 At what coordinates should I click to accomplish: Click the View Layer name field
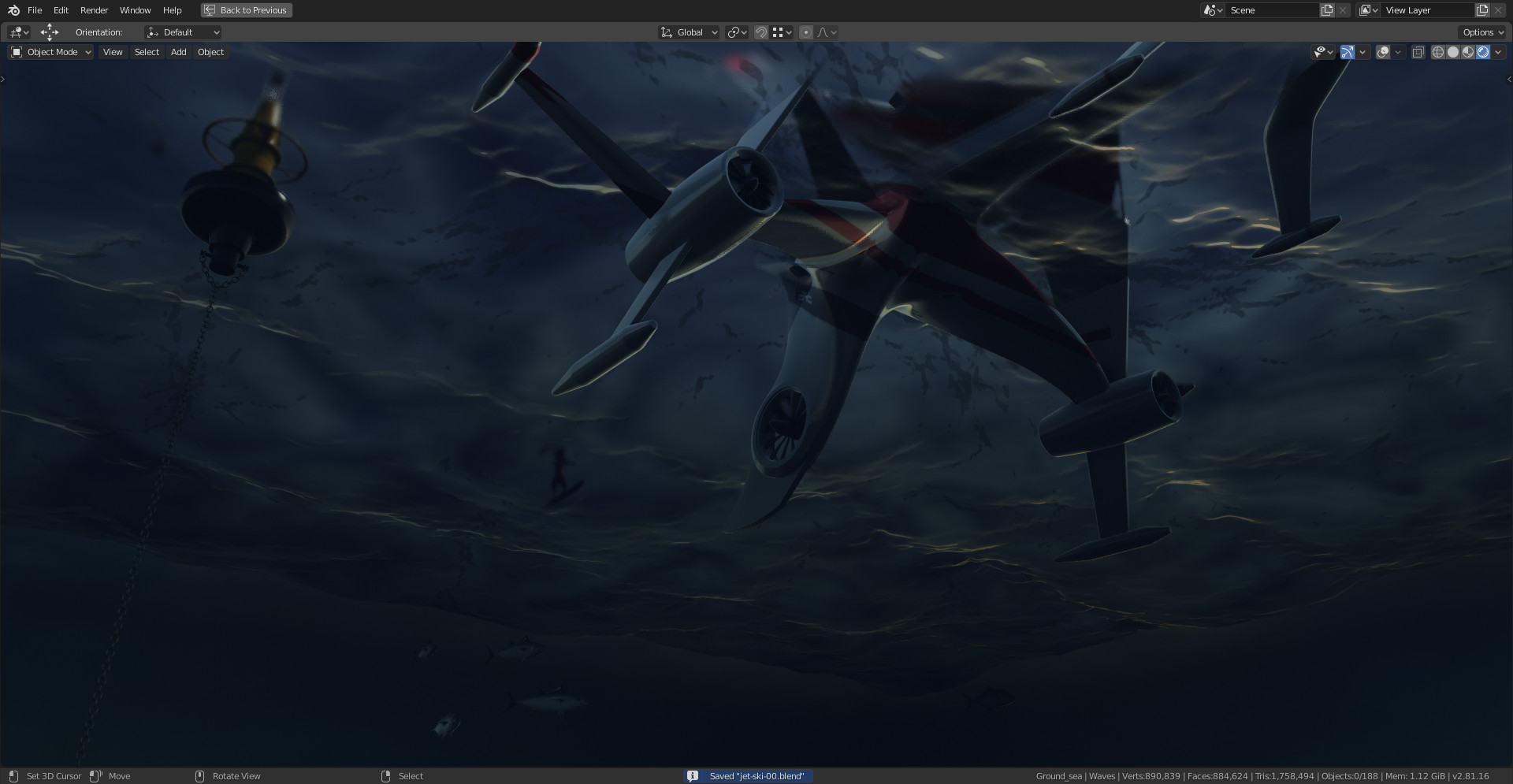(x=1428, y=10)
